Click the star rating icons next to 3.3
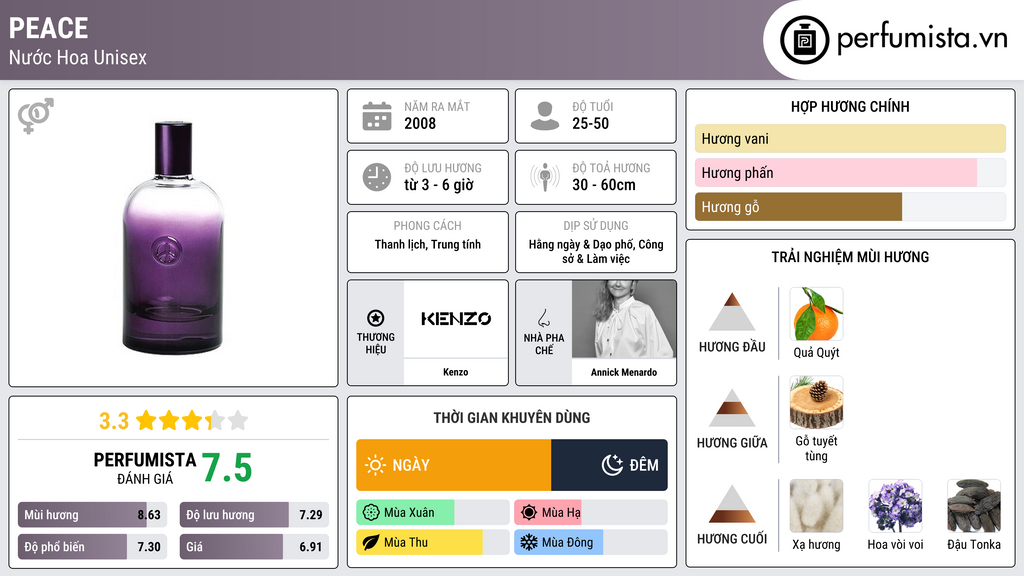The height and width of the screenshot is (576, 1024). pyautogui.click(x=192, y=420)
